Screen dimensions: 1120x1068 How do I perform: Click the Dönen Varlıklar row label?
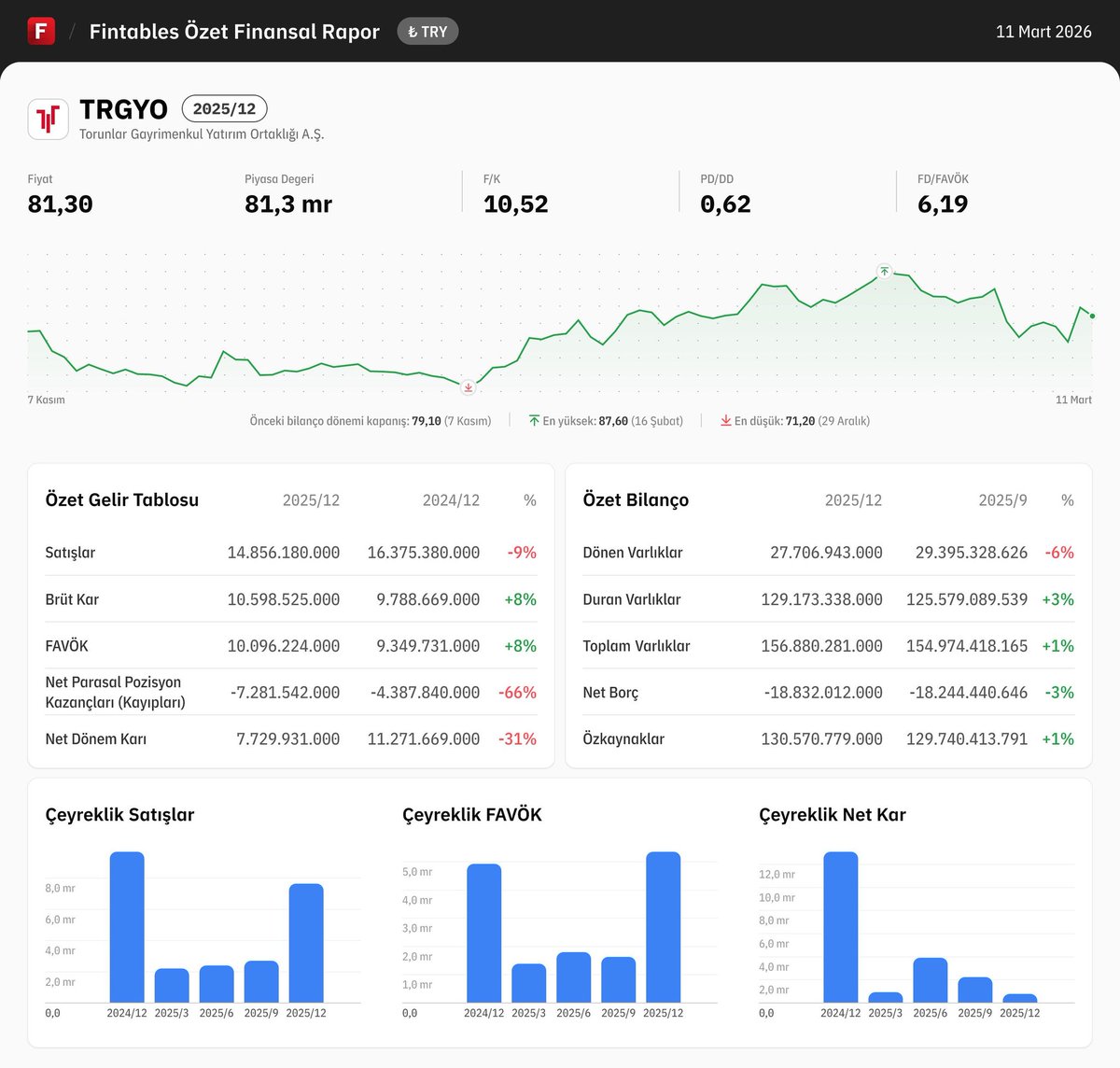point(633,553)
